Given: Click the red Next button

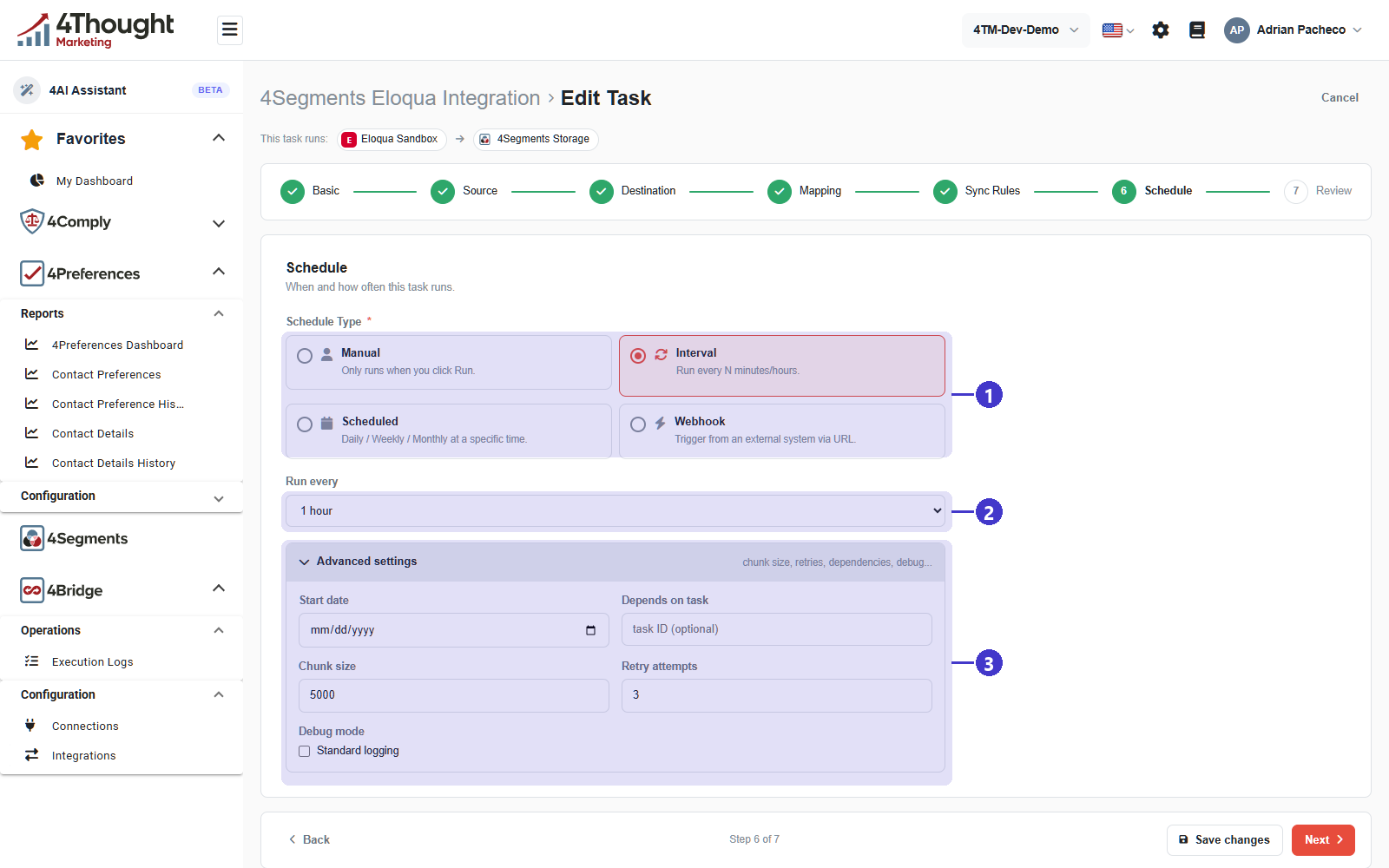Looking at the screenshot, I should (1323, 839).
